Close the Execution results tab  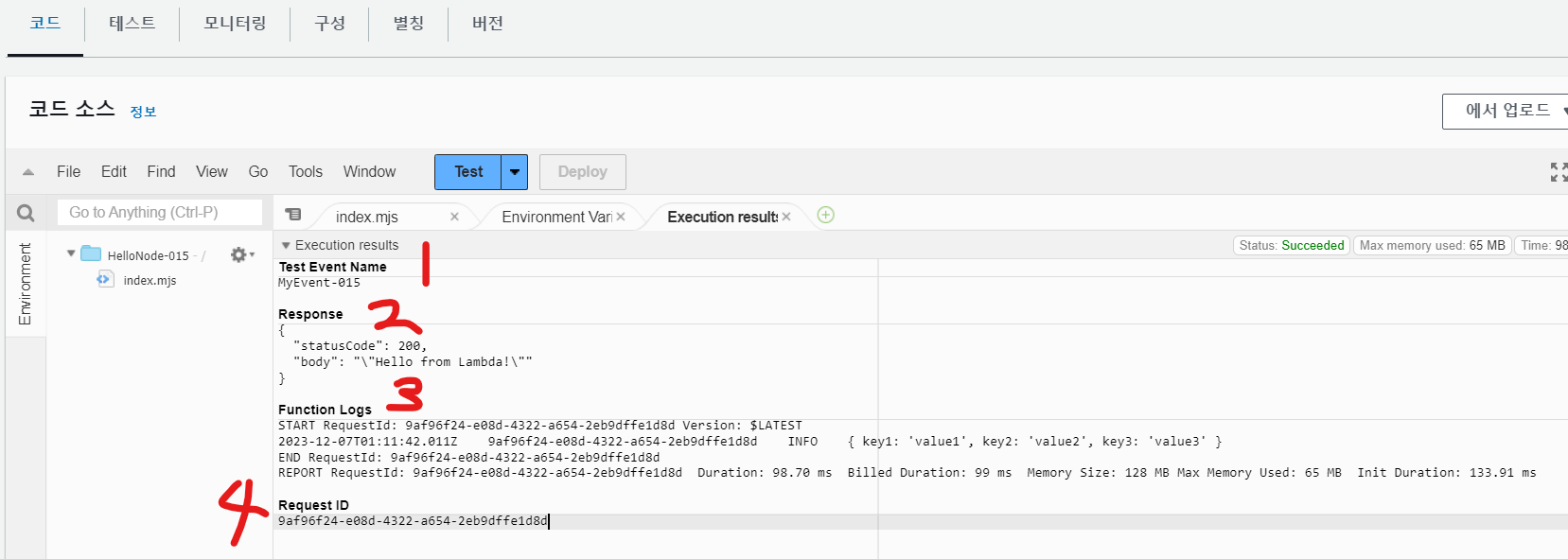(786, 217)
